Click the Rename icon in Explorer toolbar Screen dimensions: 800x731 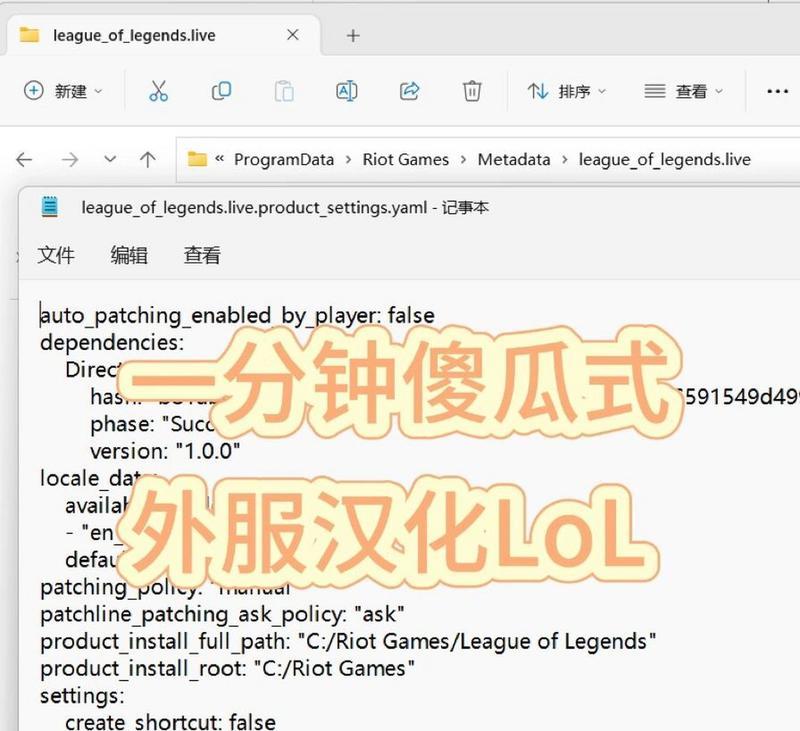(x=347, y=91)
